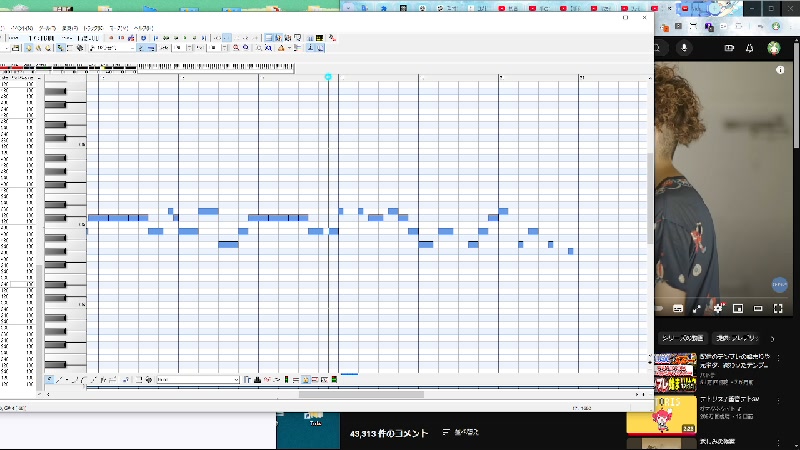Open YouTube notifications bell
The image size is (800, 450).
pos(749,48)
